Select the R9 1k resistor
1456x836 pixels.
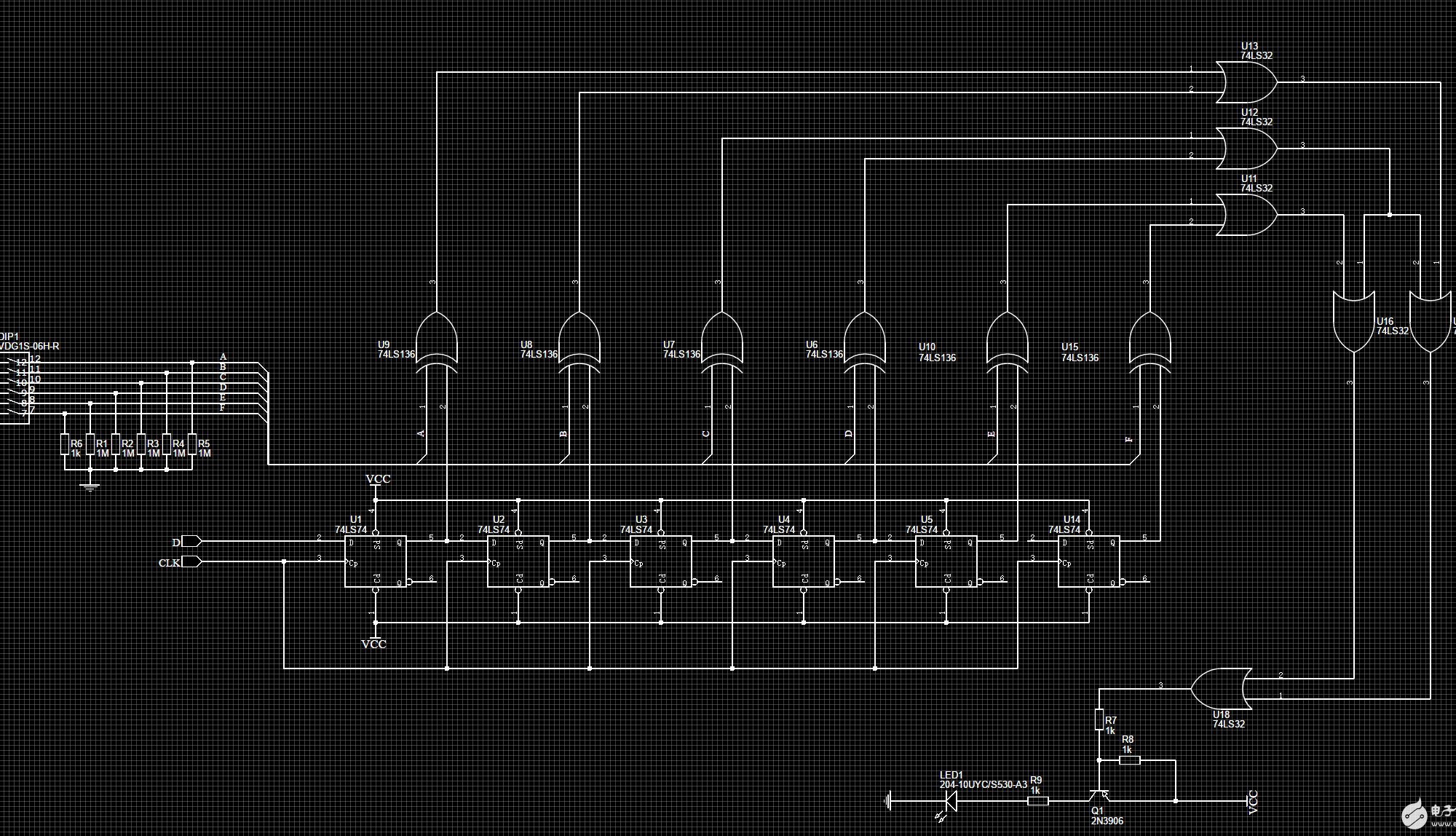coord(1038,801)
